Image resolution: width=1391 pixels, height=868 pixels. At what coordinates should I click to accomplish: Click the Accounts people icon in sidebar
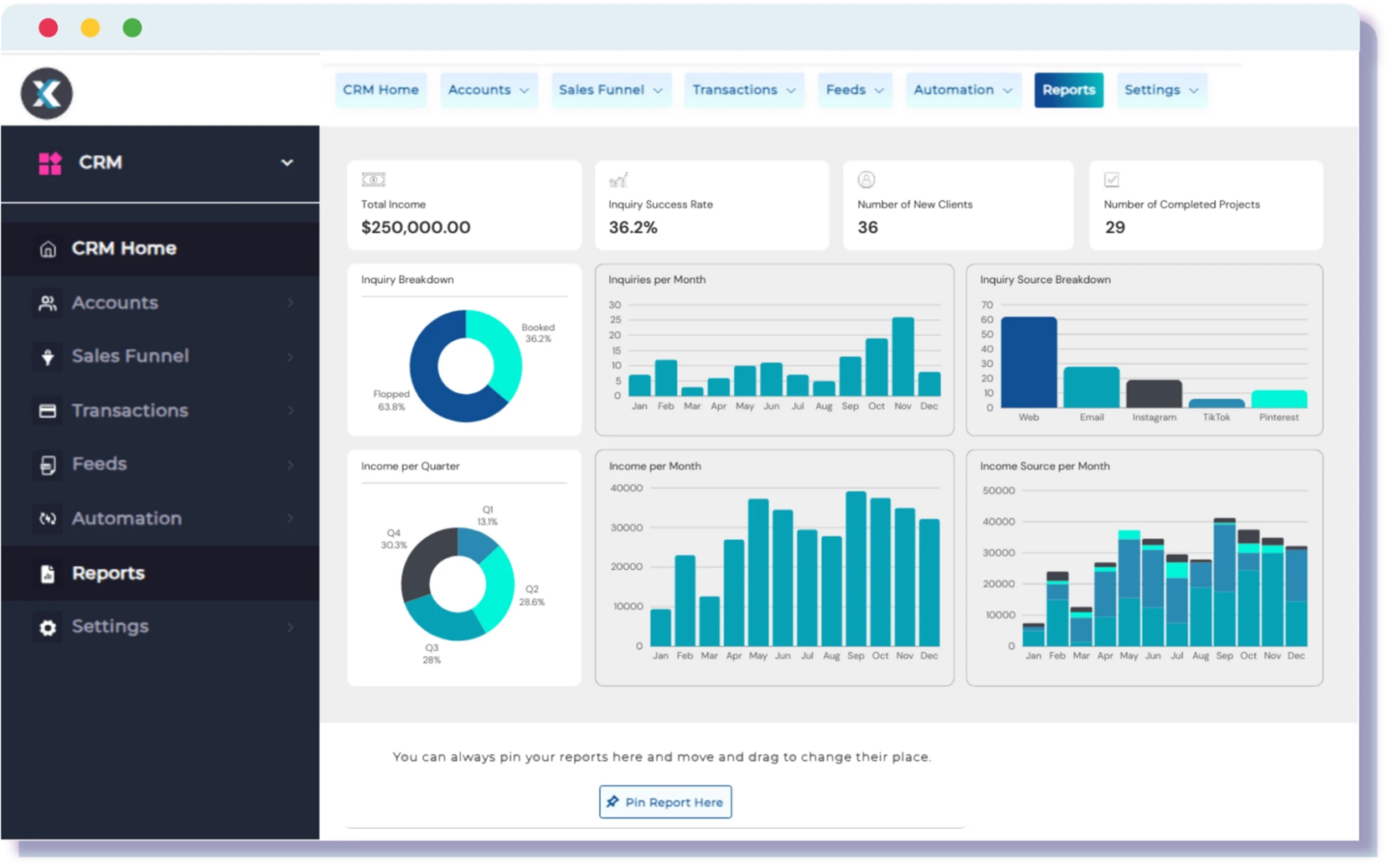[x=47, y=303]
